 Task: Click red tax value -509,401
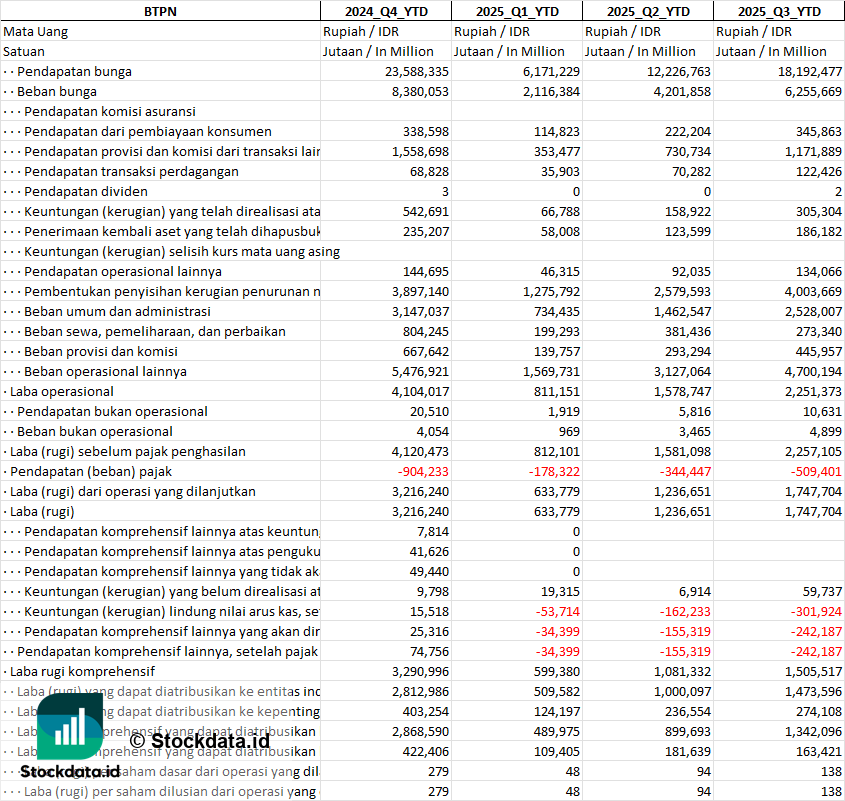(816, 471)
